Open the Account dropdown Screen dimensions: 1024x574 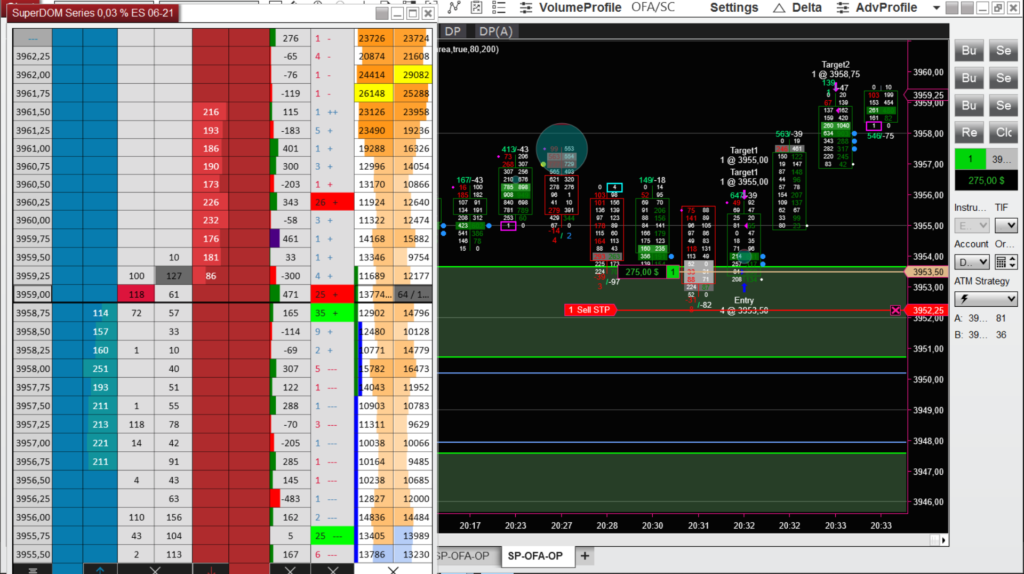pyautogui.click(x=972, y=262)
